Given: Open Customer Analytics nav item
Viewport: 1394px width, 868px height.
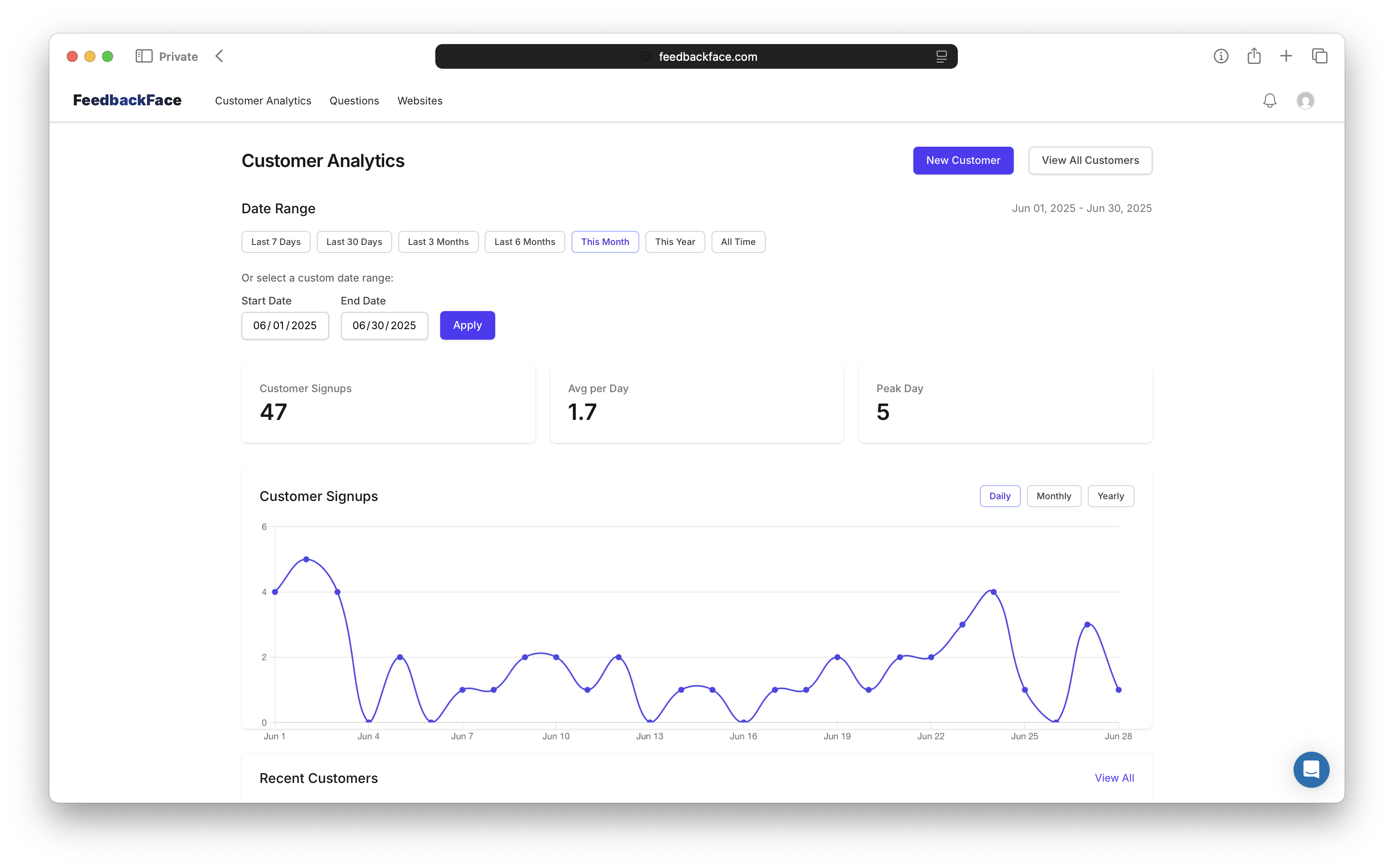Looking at the screenshot, I should tap(263, 100).
